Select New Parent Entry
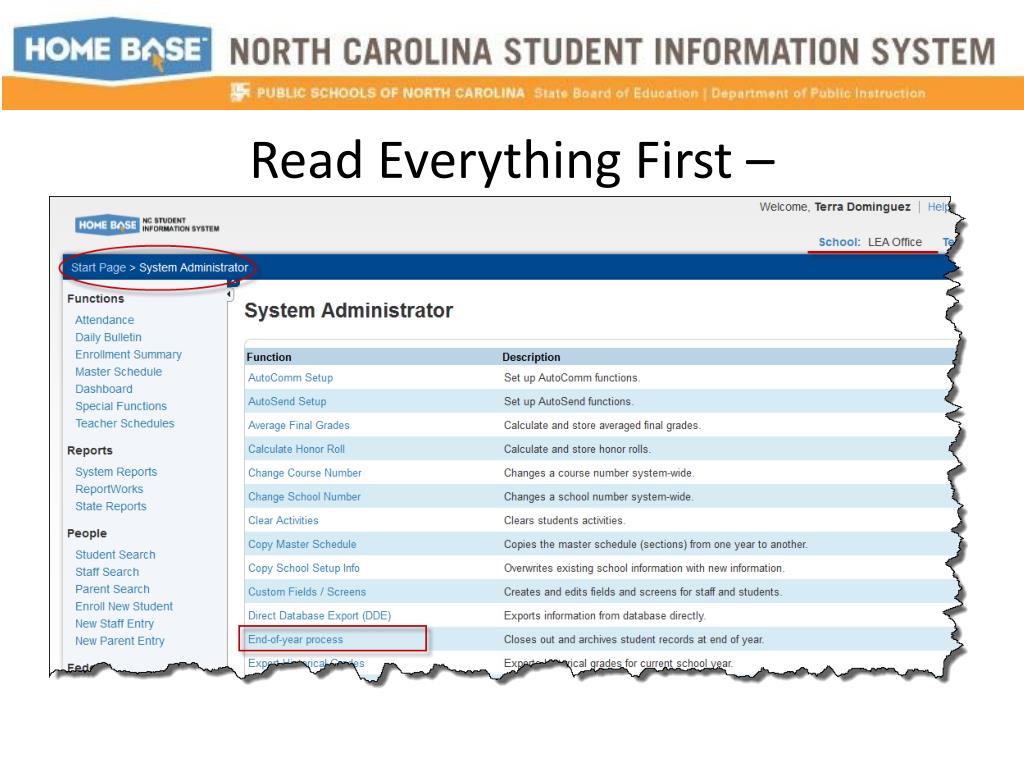1024x768 pixels. tap(120, 641)
